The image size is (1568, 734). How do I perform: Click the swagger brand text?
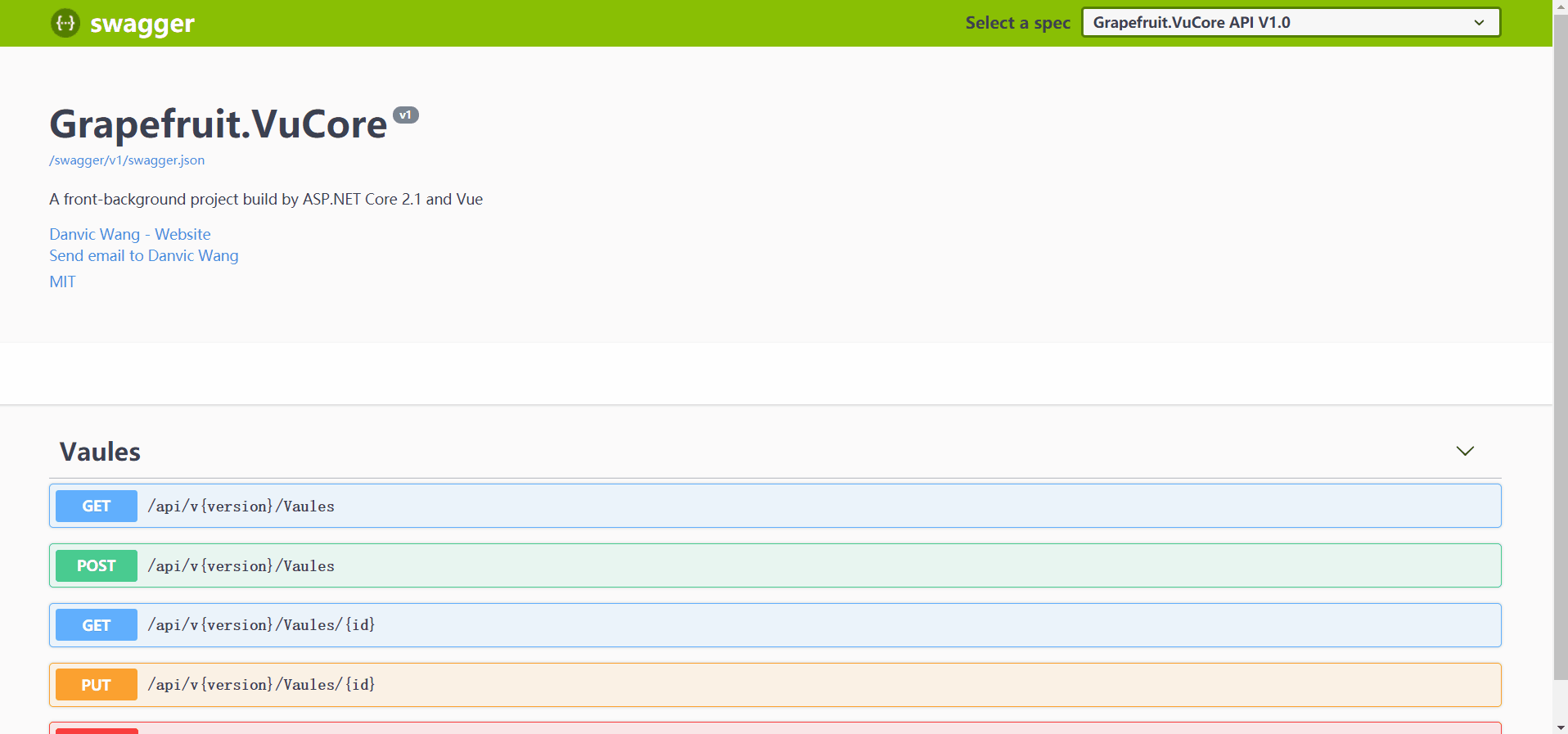coord(142,24)
